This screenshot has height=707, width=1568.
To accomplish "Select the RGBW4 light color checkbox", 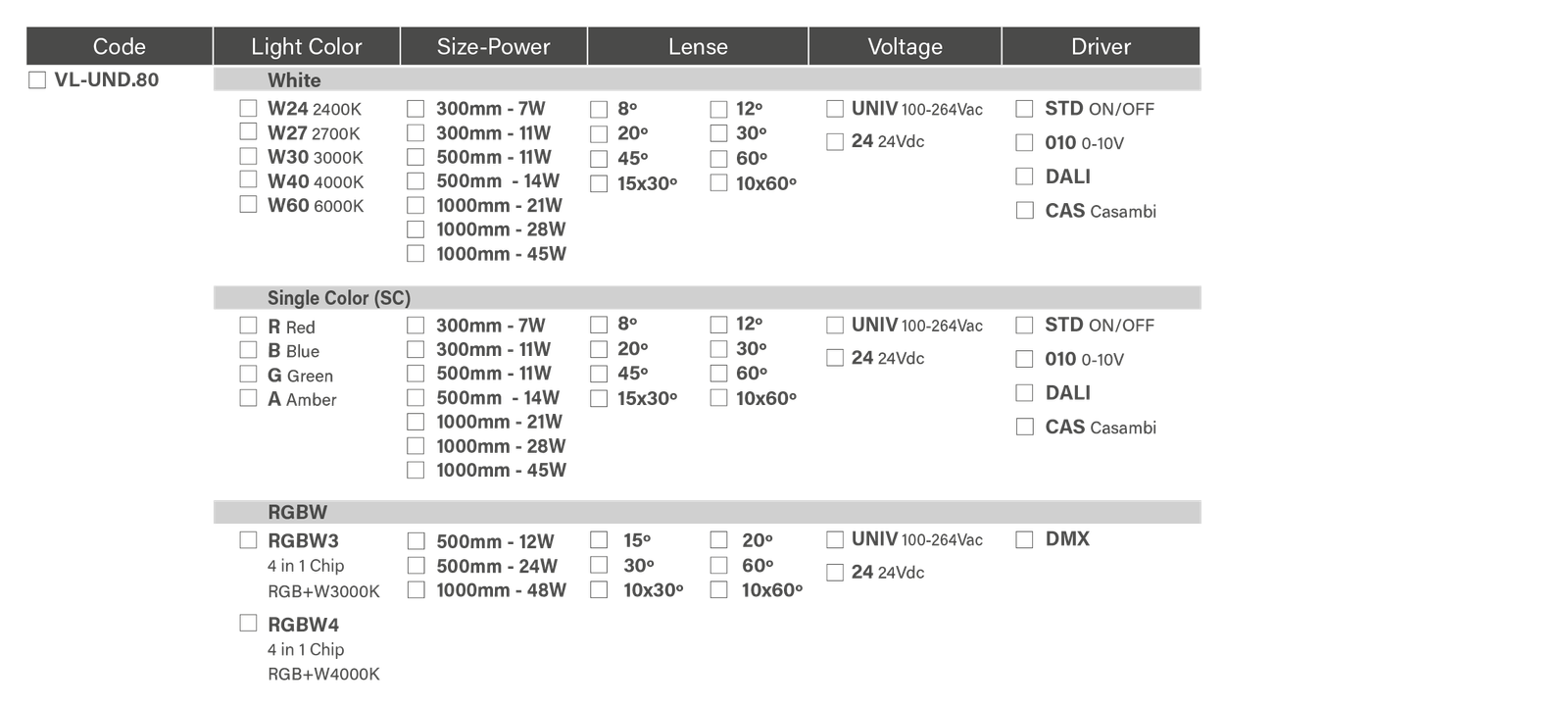I will coord(249,624).
